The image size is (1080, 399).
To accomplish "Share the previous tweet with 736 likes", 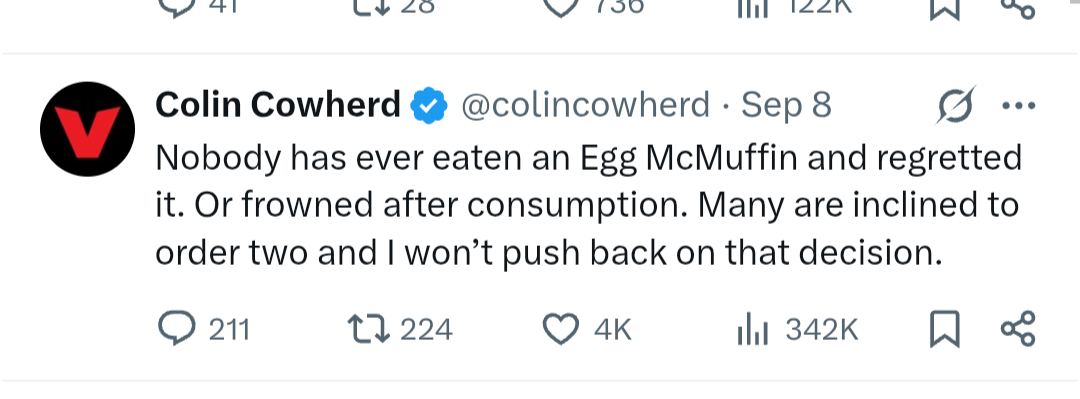I will click(x=1018, y=7).
